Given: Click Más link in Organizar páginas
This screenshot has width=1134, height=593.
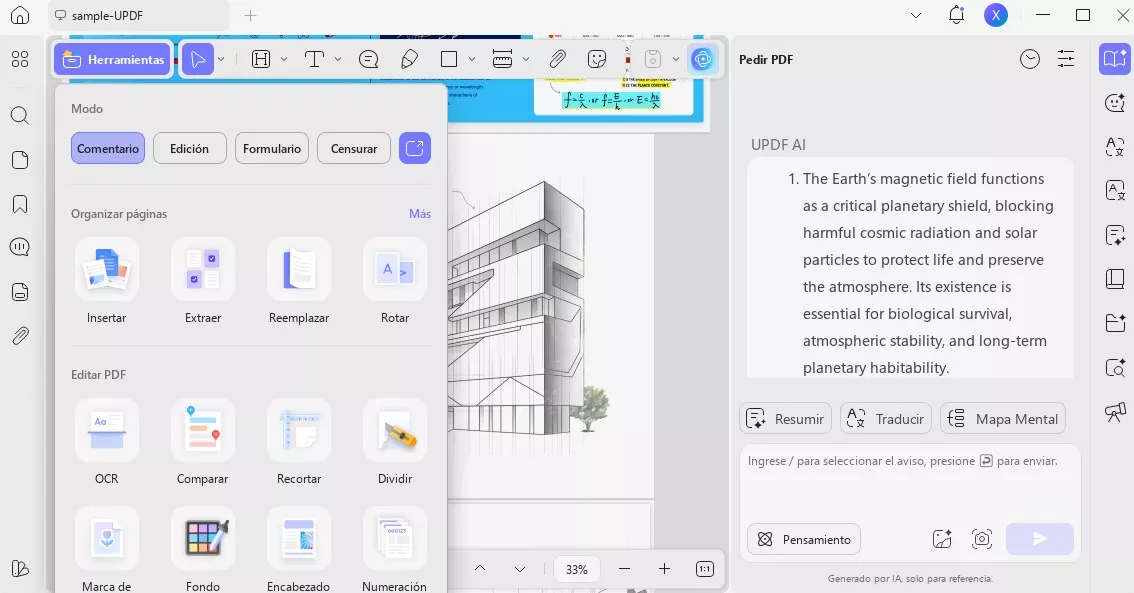Looking at the screenshot, I should (419, 213).
